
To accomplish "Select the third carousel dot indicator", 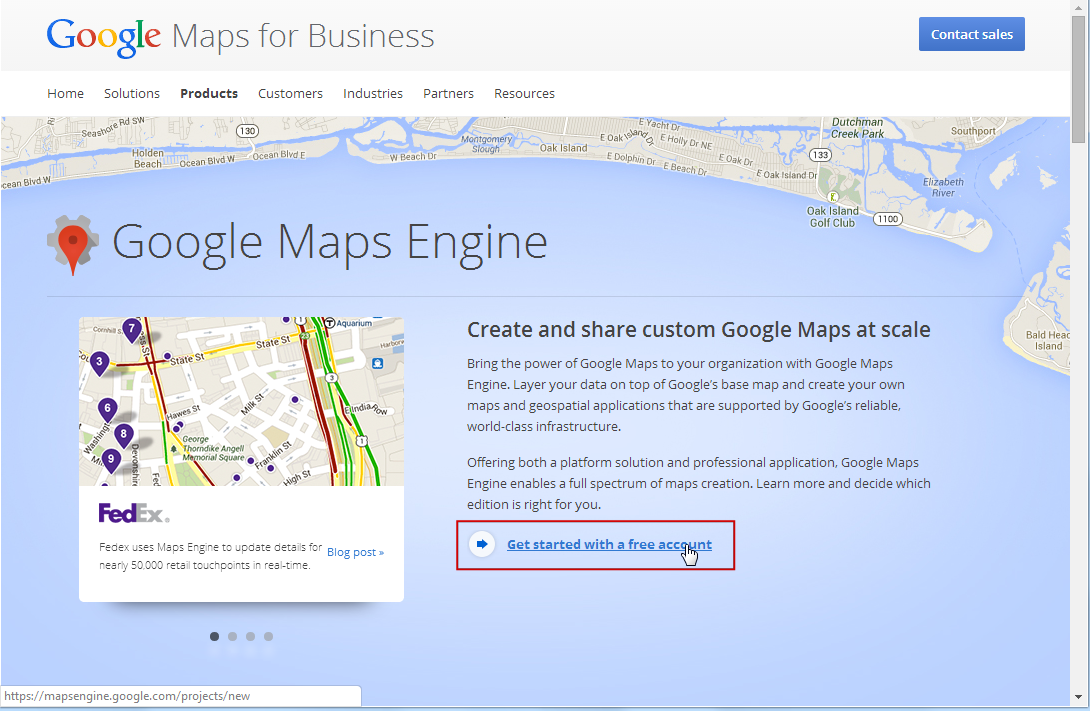I will 250,636.
